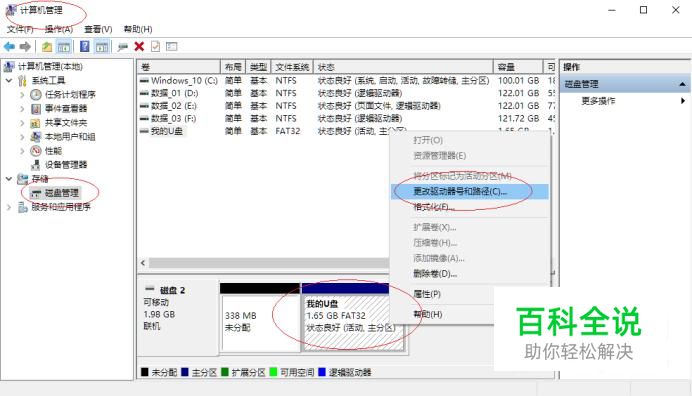692x396 pixels.
Task: Select 本地用户和组 in the tree
Action: (x=70, y=137)
